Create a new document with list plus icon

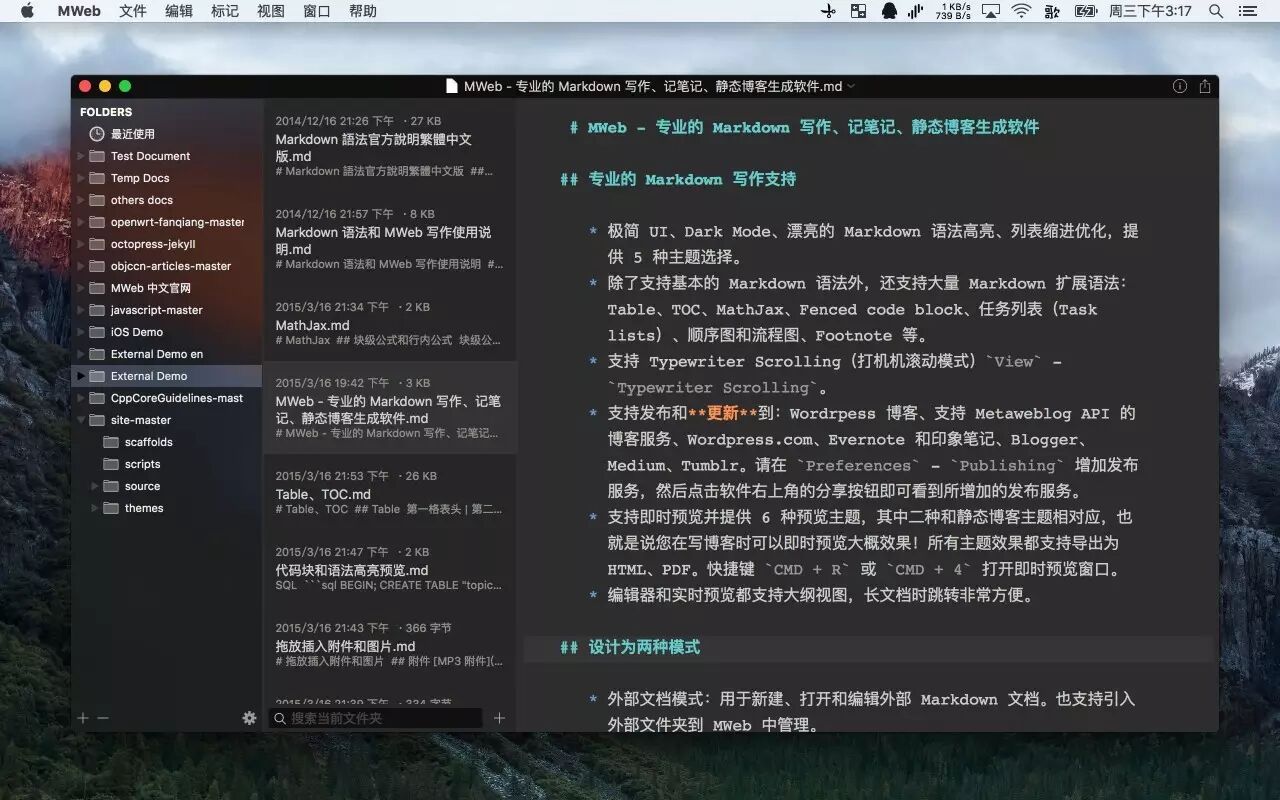coord(499,718)
